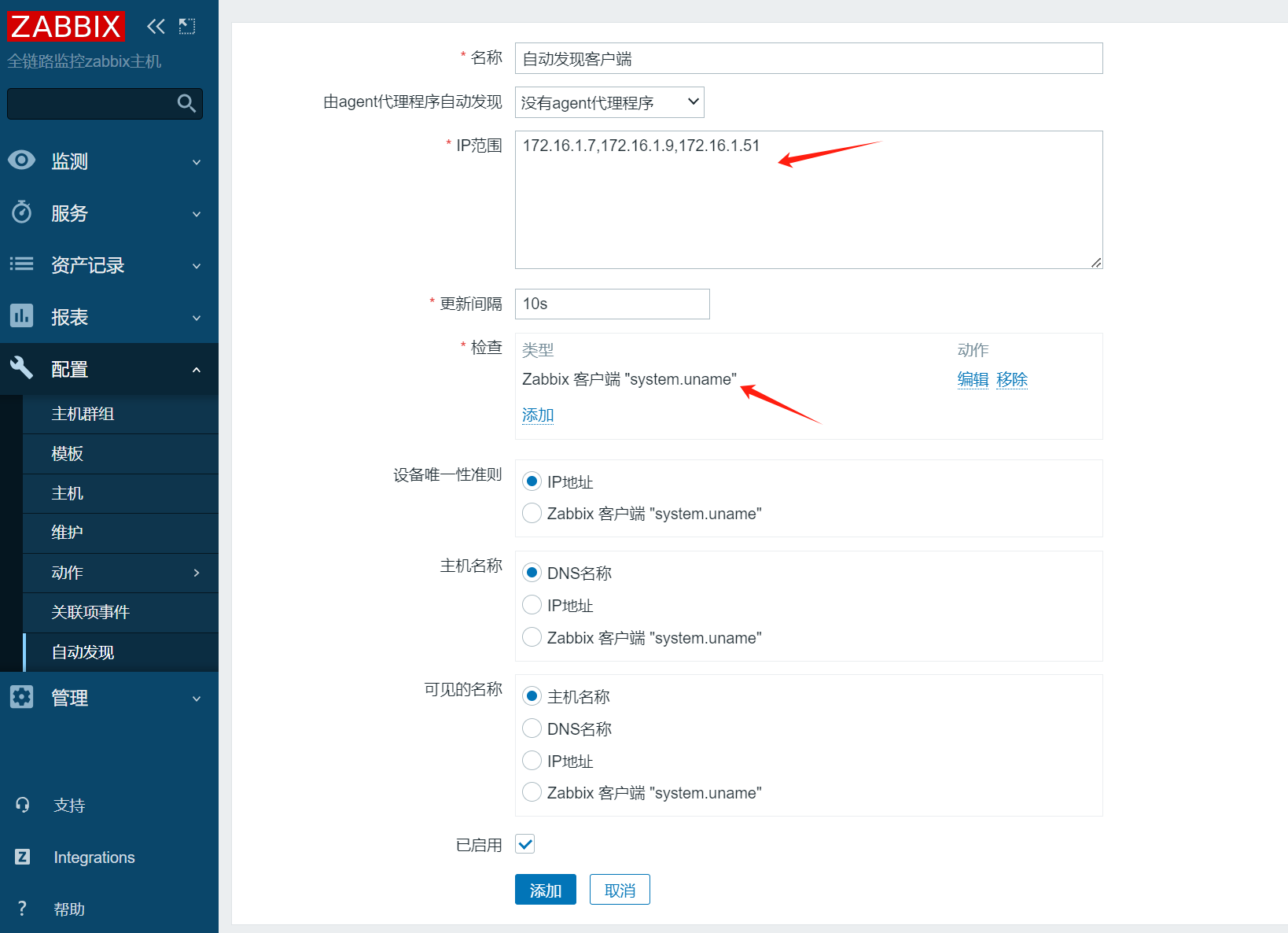The width and height of the screenshot is (1288, 933).
Task: Select 主机名称 for 可见的名称
Action: 532,696
